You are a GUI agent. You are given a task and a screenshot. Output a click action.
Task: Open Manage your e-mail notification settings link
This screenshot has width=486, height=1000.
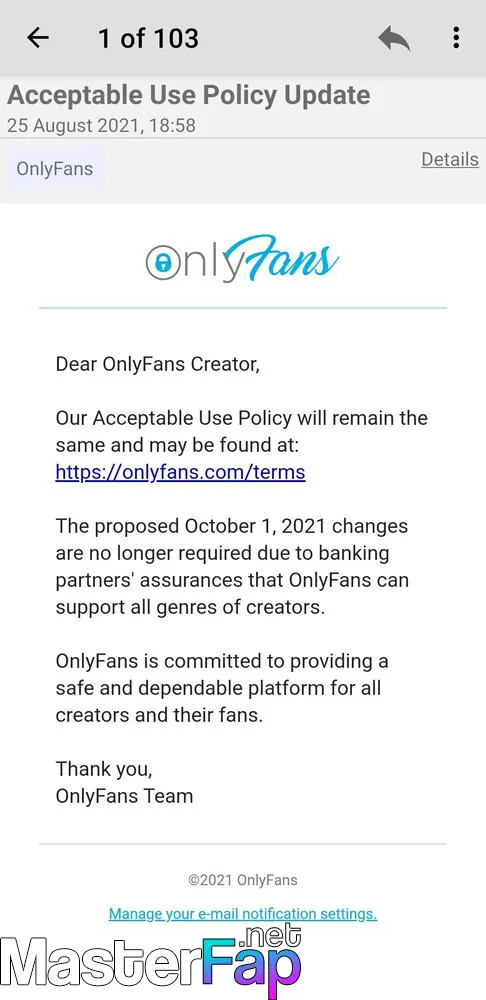[242, 914]
